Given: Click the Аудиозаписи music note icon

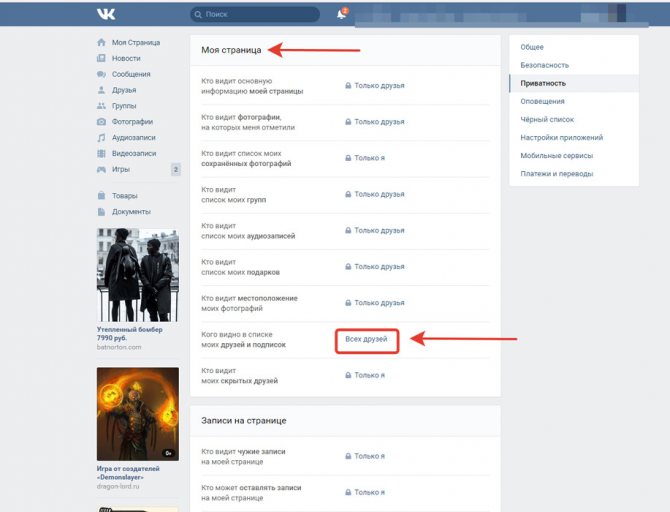Looking at the screenshot, I should 101,138.
